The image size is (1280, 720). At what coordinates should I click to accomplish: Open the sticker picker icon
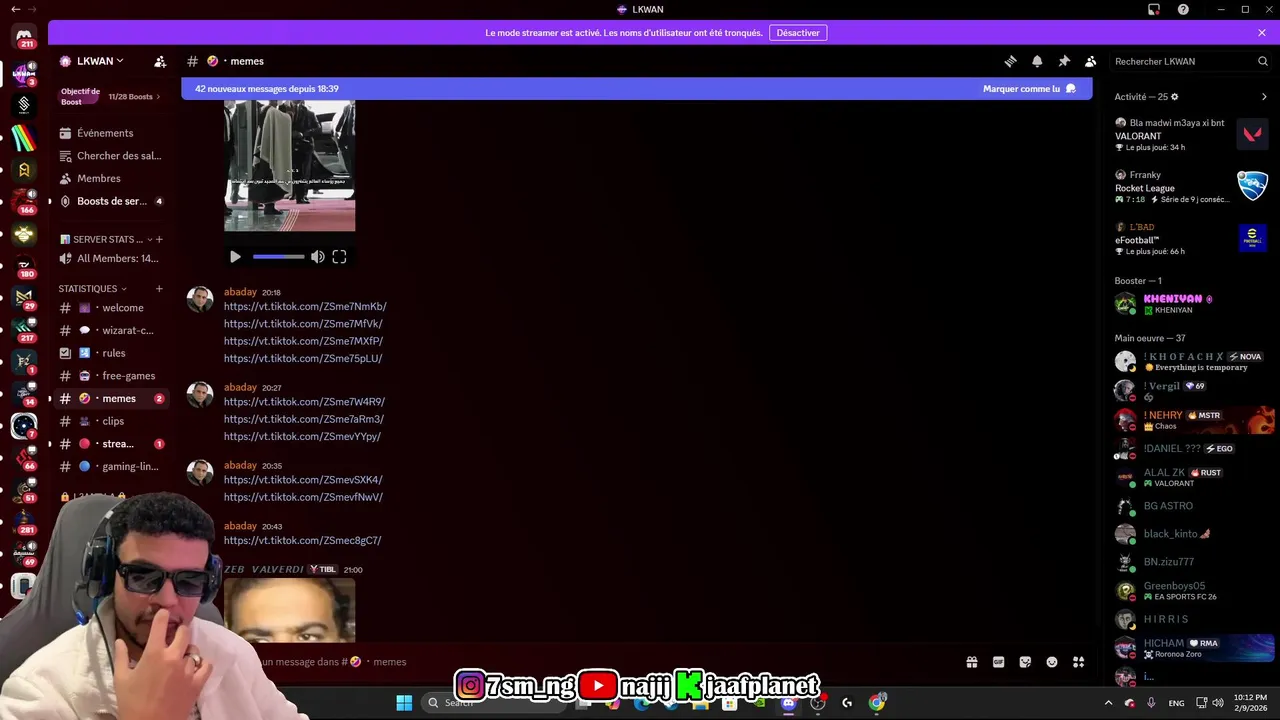point(1025,662)
